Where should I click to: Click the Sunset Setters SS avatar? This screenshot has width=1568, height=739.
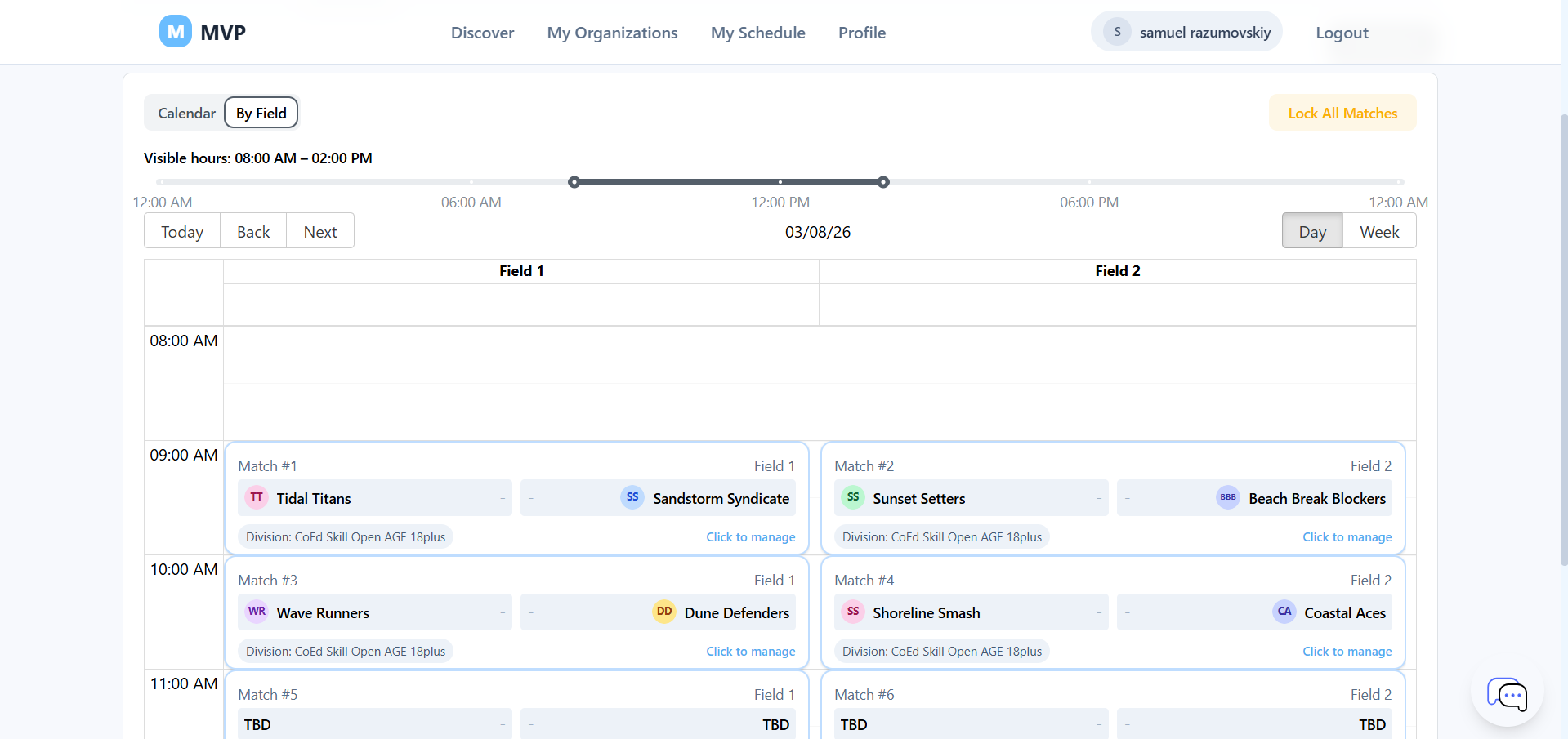(x=853, y=497)
